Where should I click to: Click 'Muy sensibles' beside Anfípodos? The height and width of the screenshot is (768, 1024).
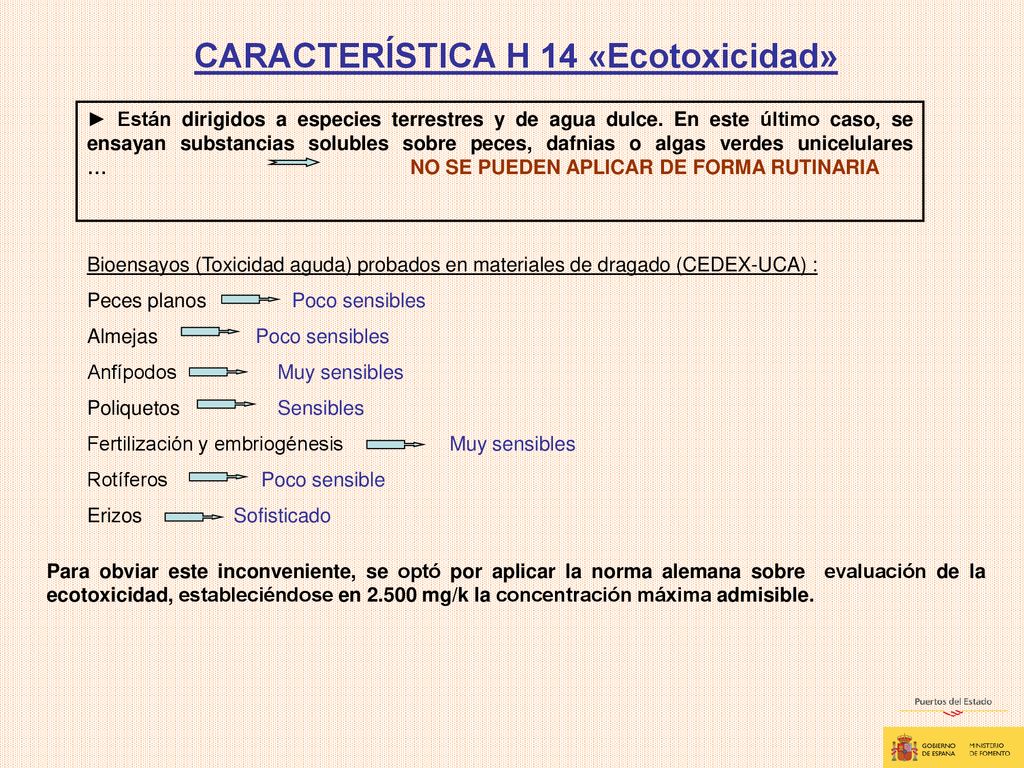point(340,372)
